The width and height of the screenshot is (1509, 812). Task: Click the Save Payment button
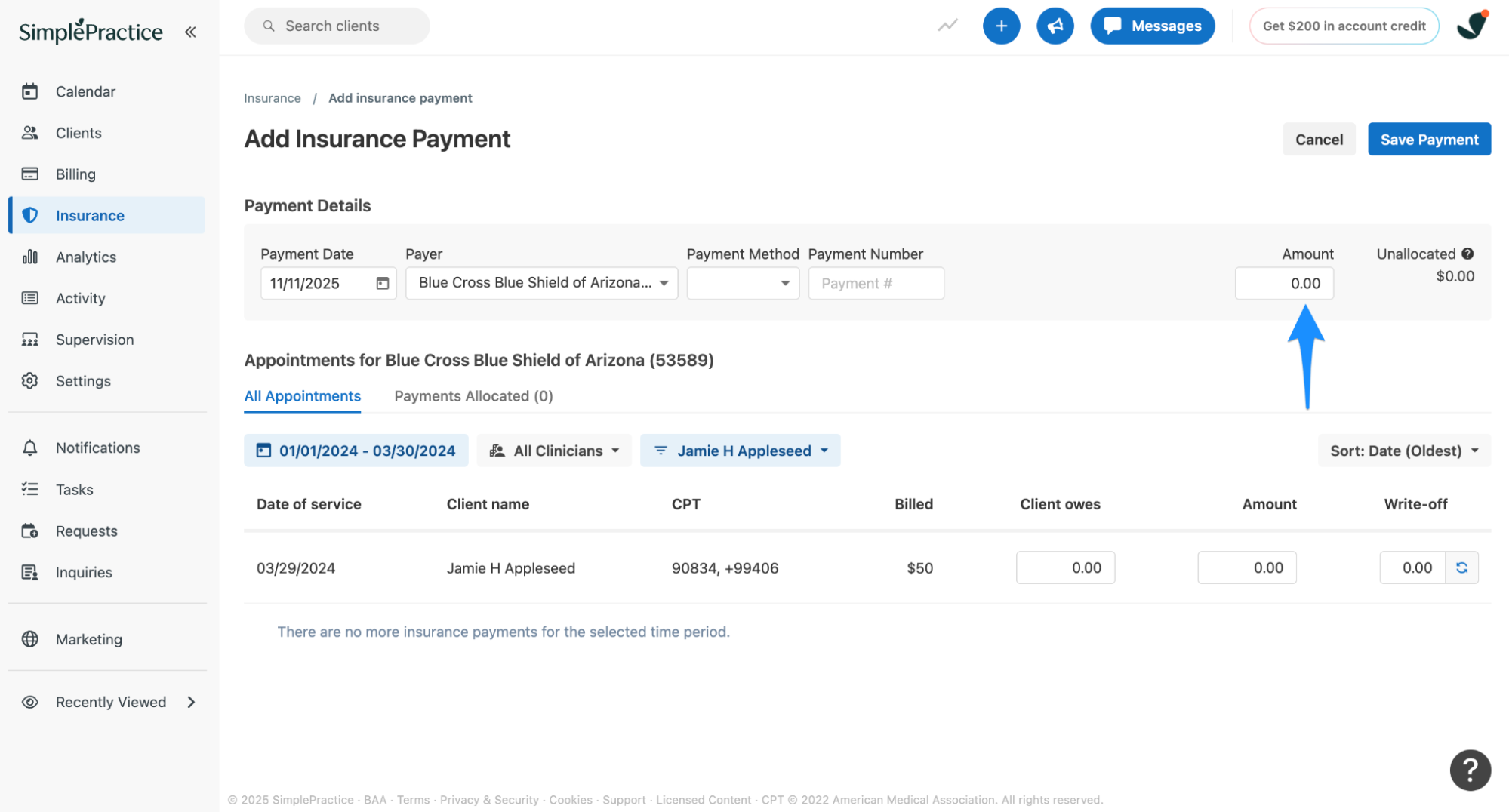pyautogui.click(x=1429, y=139)
